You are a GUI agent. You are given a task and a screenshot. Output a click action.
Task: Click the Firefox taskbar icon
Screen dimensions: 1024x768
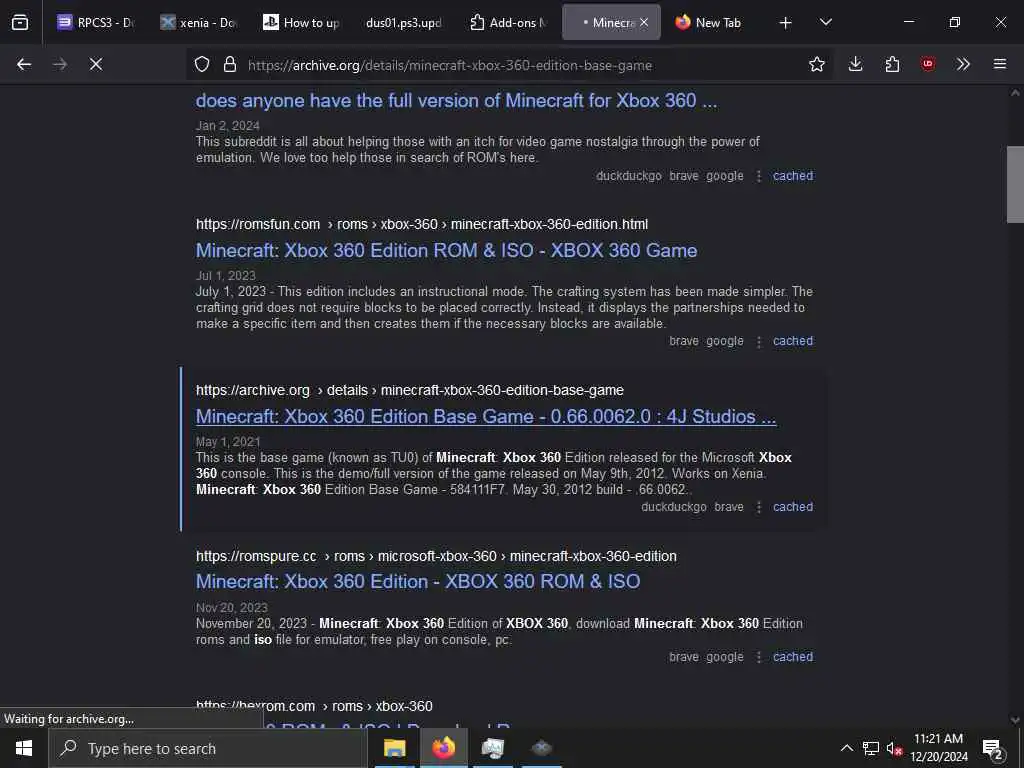[443, 748]
